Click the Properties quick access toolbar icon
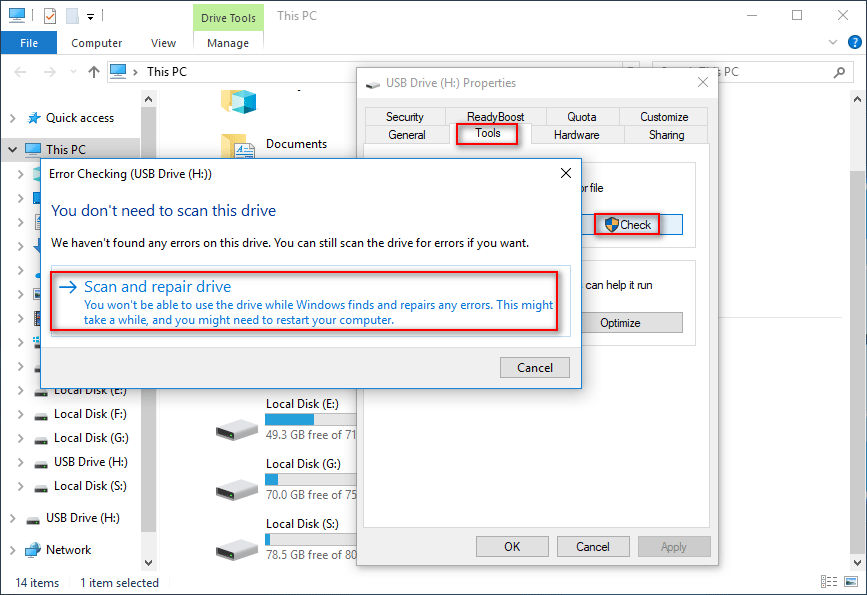The height and width of the screenshot is (595, 867). click(x=50, y=16)
